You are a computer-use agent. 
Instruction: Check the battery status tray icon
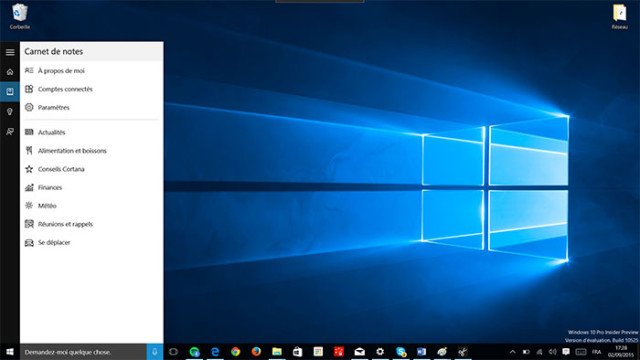(526, 352)
